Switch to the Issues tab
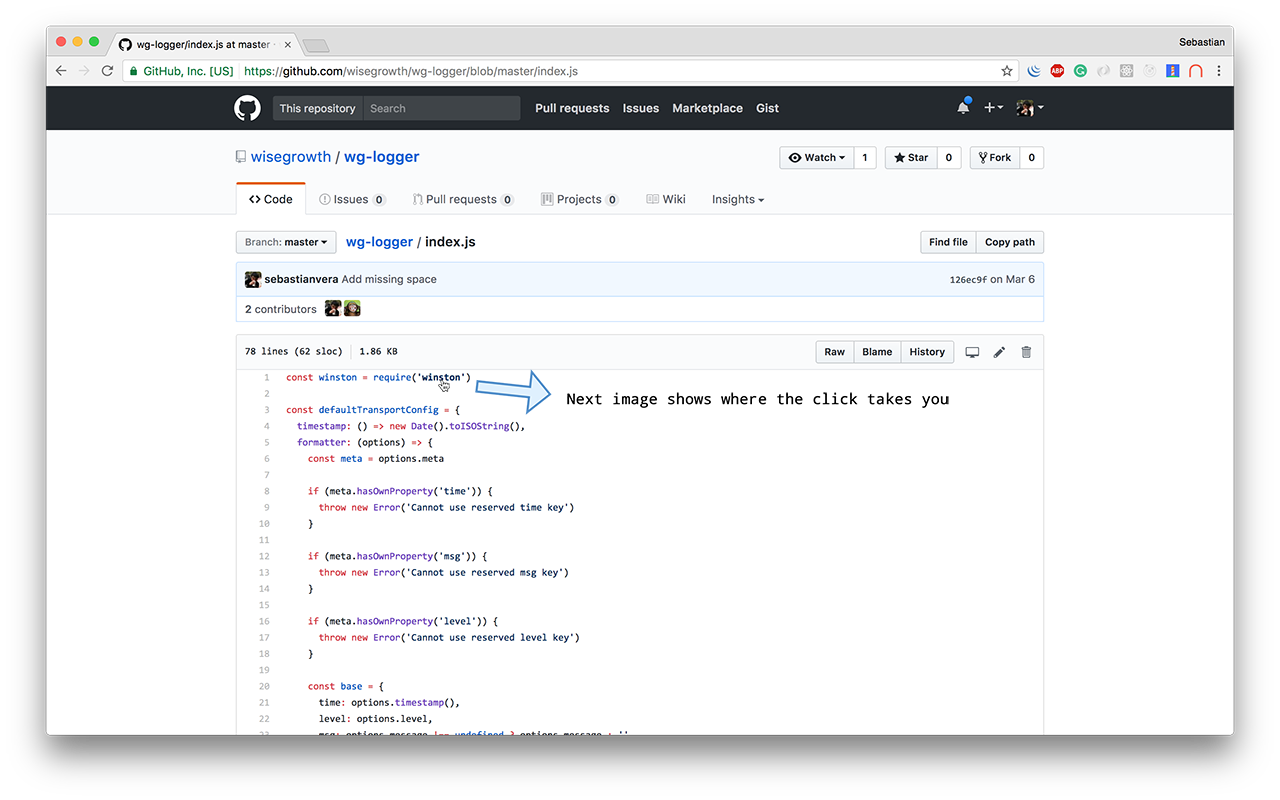Image resolution: width=1280 pixels, height=800 pixels. 352,199
